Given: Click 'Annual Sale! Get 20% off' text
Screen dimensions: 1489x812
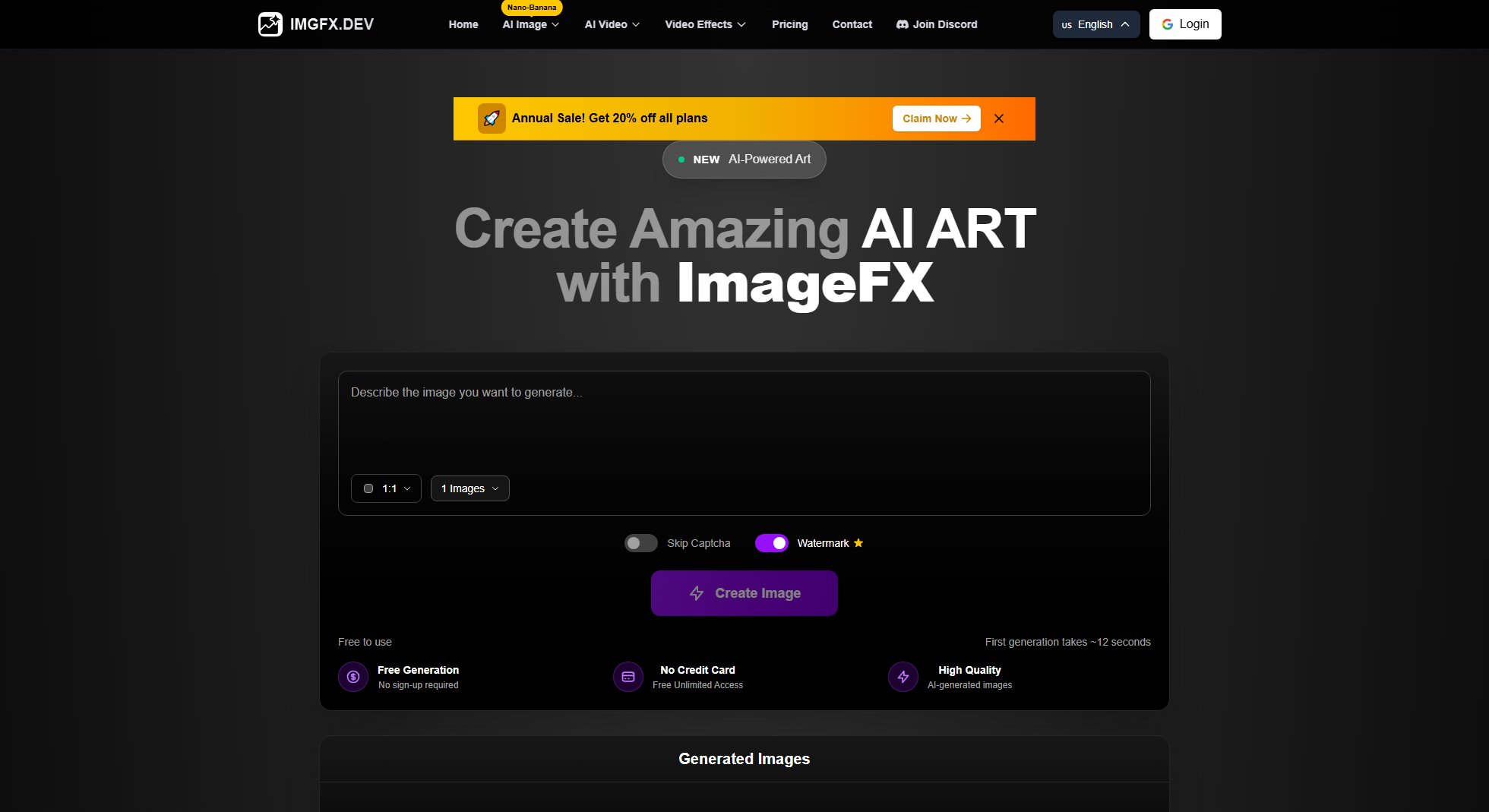Looking at the screenshot, I should (609, 118).
